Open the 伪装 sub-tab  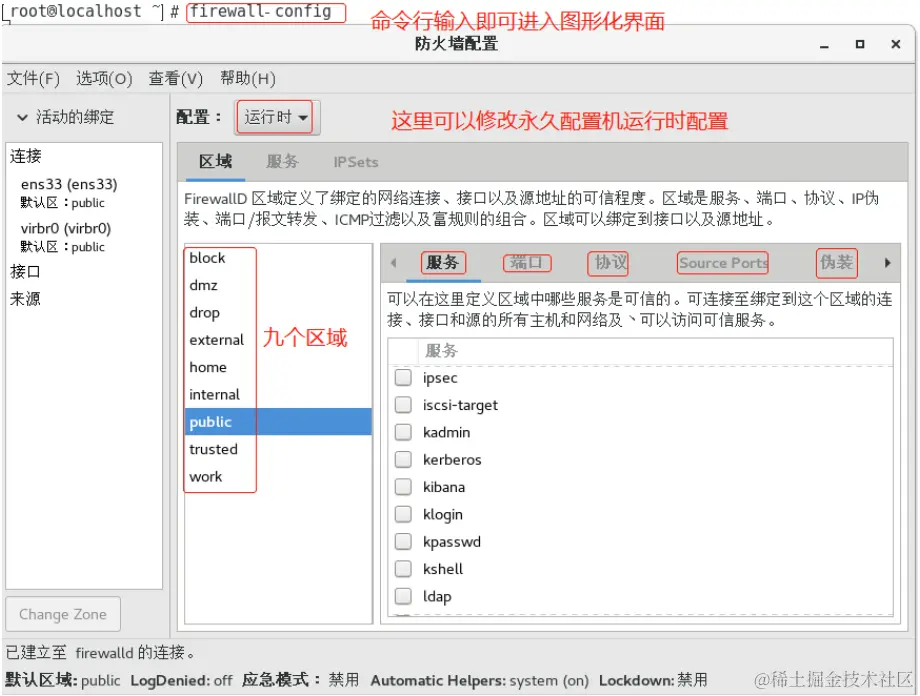click(837, 262)
